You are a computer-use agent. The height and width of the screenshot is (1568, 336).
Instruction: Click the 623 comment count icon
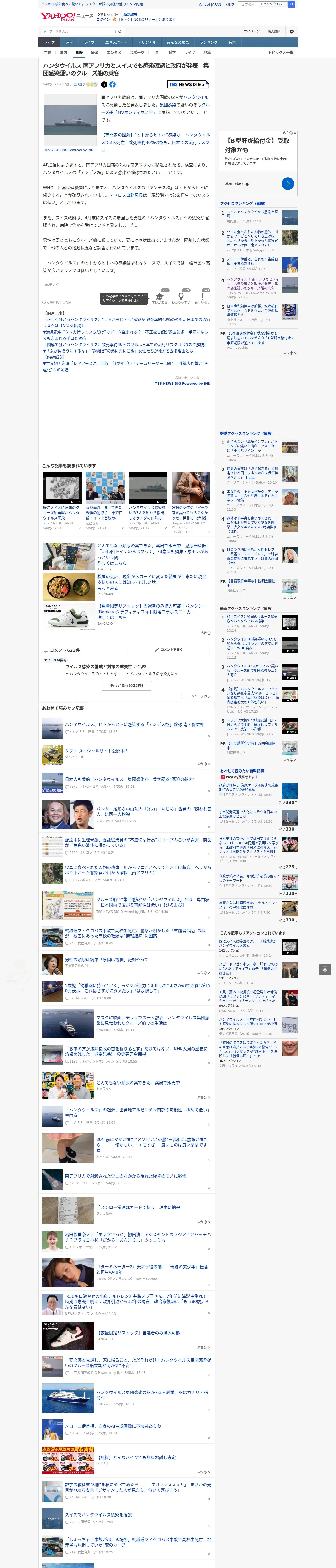coord(79,85)
